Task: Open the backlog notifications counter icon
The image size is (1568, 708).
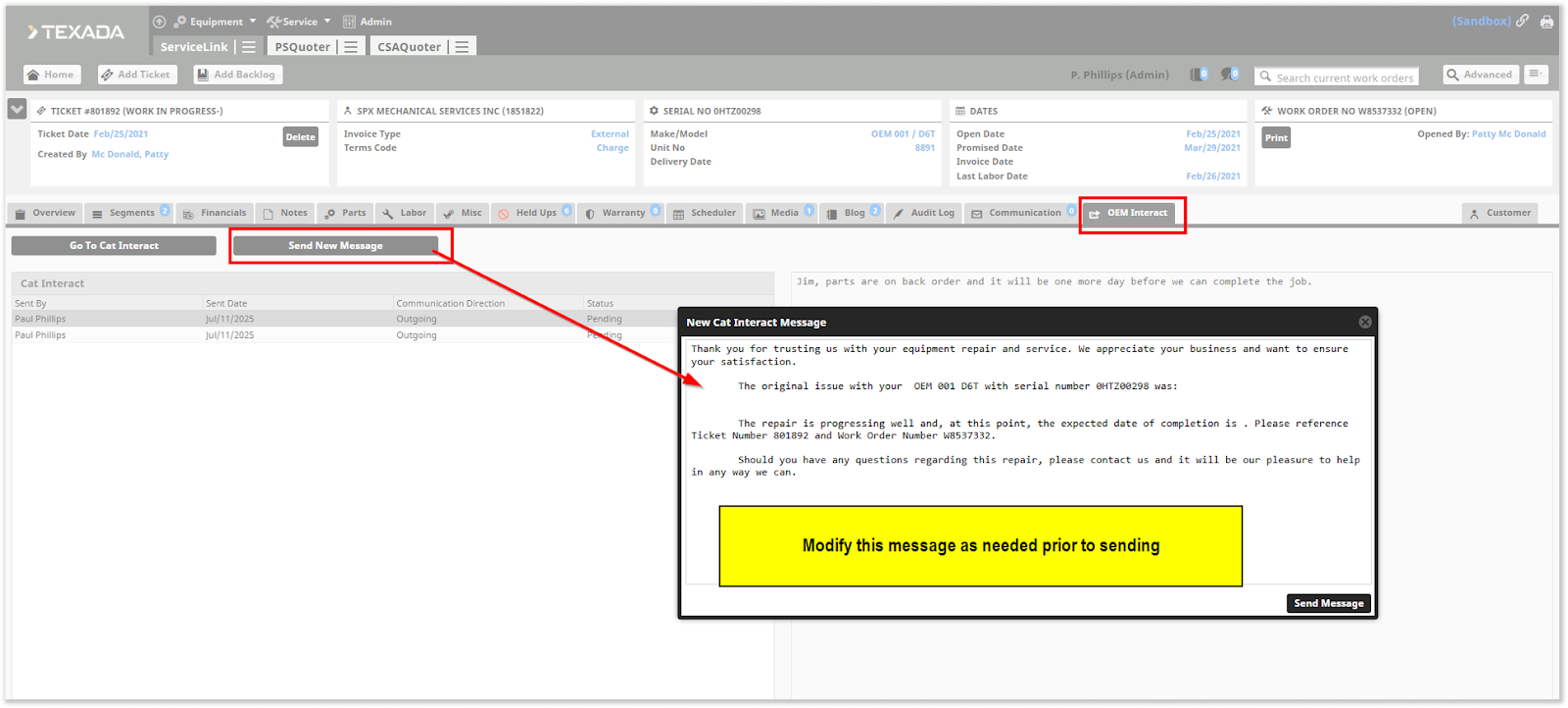Action: click(1199, 75)
